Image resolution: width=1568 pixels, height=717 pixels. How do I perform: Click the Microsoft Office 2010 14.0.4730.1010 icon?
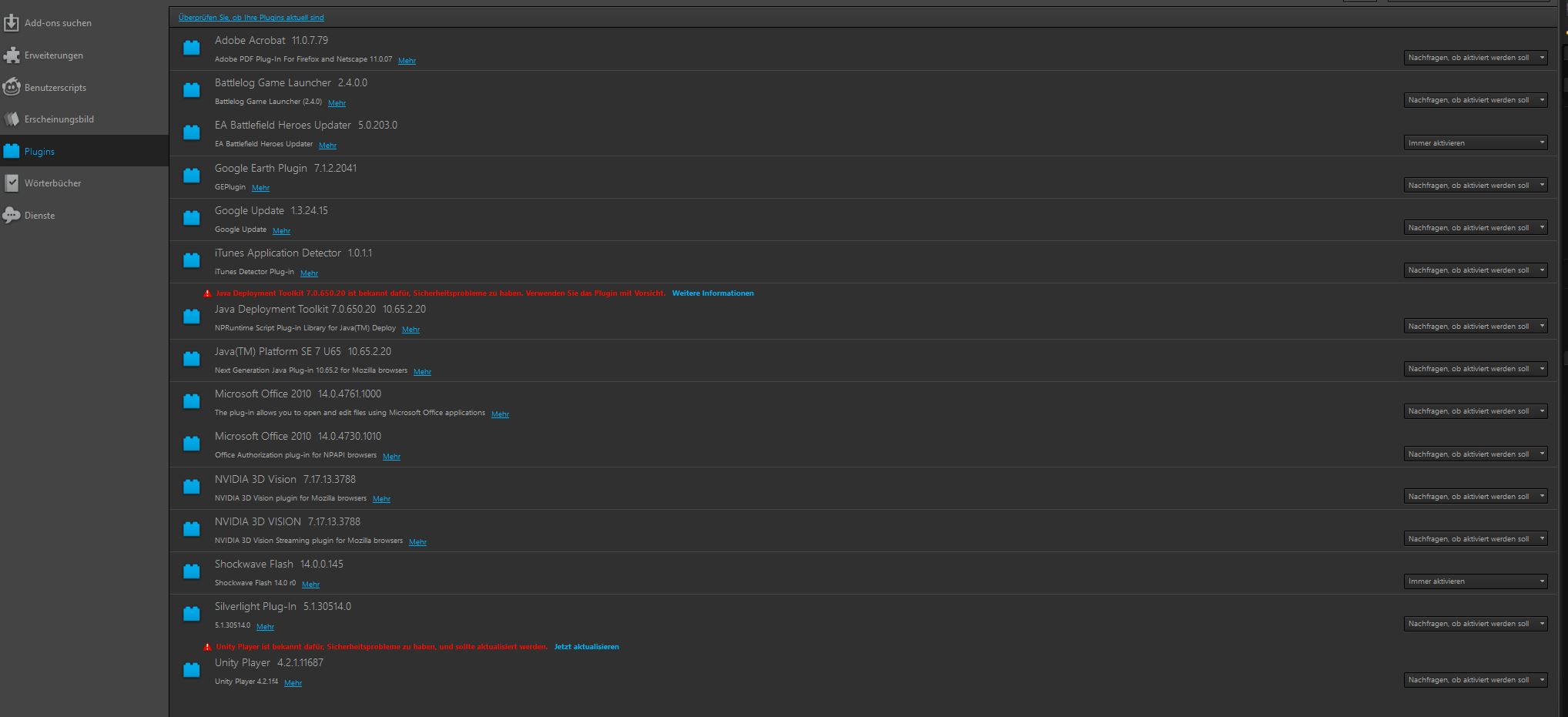(x=192, y=444)
